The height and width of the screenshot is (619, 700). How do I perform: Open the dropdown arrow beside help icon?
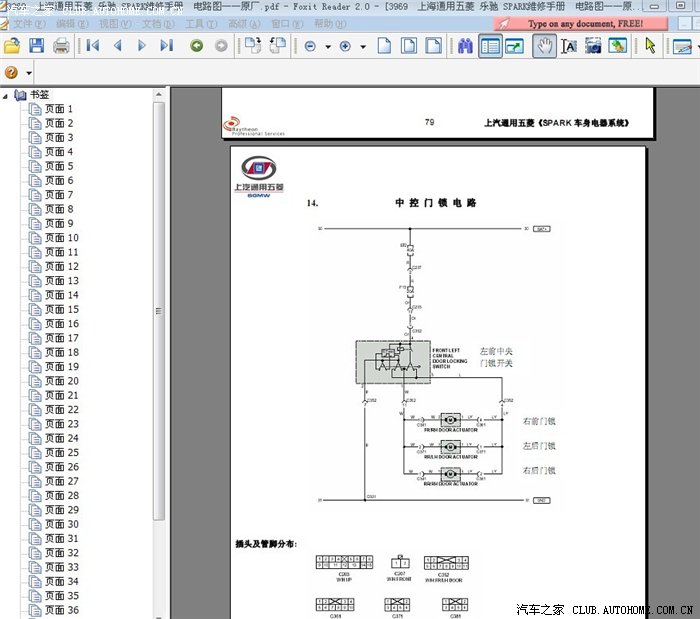(29, 73)
